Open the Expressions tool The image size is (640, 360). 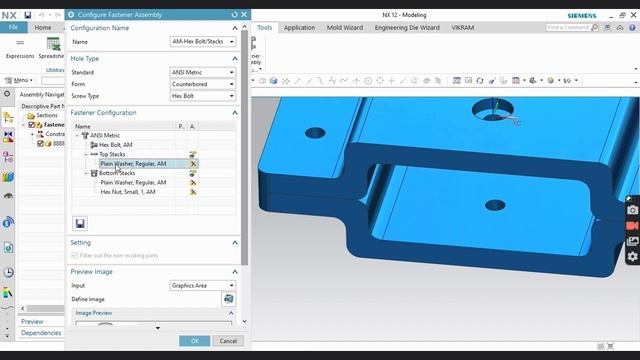(20, 49)
